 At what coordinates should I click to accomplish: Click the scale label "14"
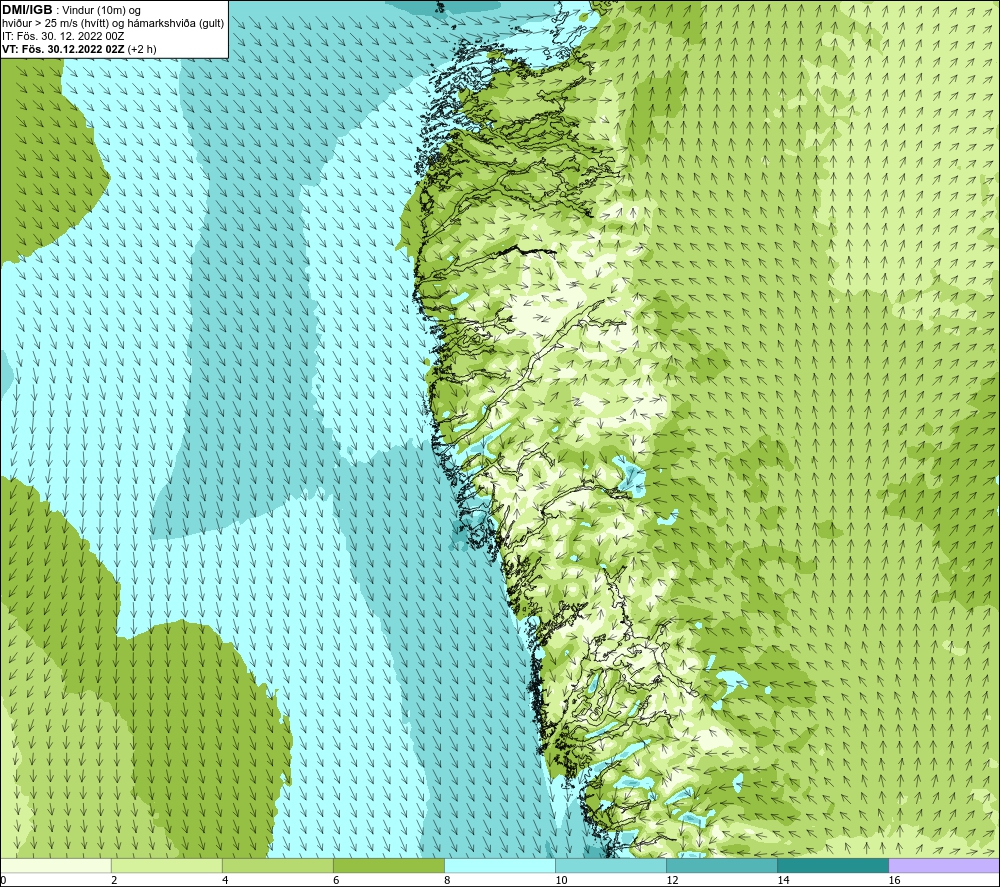point(783,880)
